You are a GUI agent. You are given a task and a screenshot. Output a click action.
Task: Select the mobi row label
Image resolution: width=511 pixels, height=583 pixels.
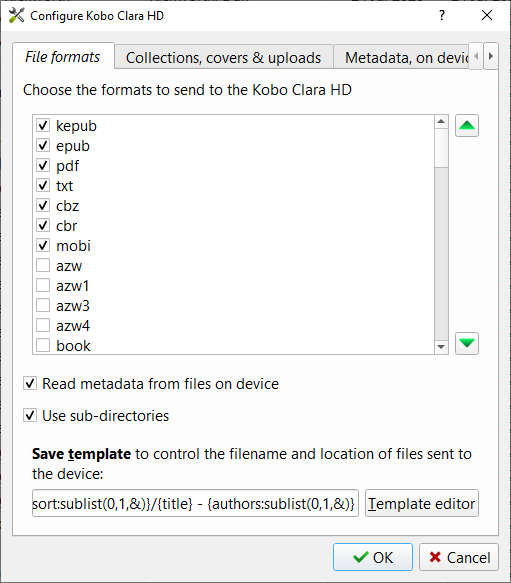coord(73,246)
